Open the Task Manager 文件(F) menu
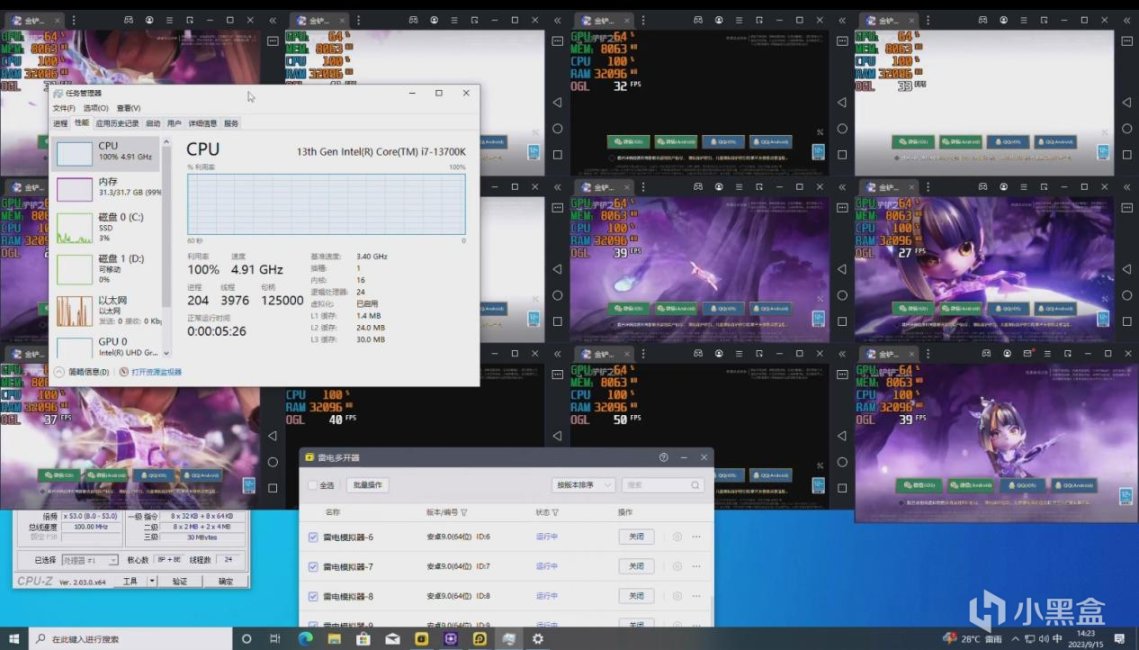Viewport: 1139px width, 650px height. [64, 108]
